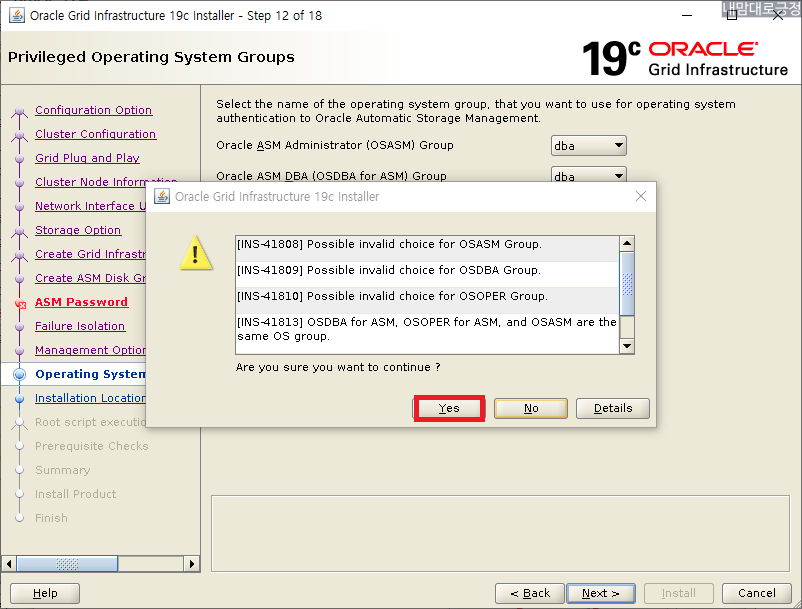The image size is (802, 609).
Task: Click the Java icon in the dialog title bar
Action: [162, 196]
